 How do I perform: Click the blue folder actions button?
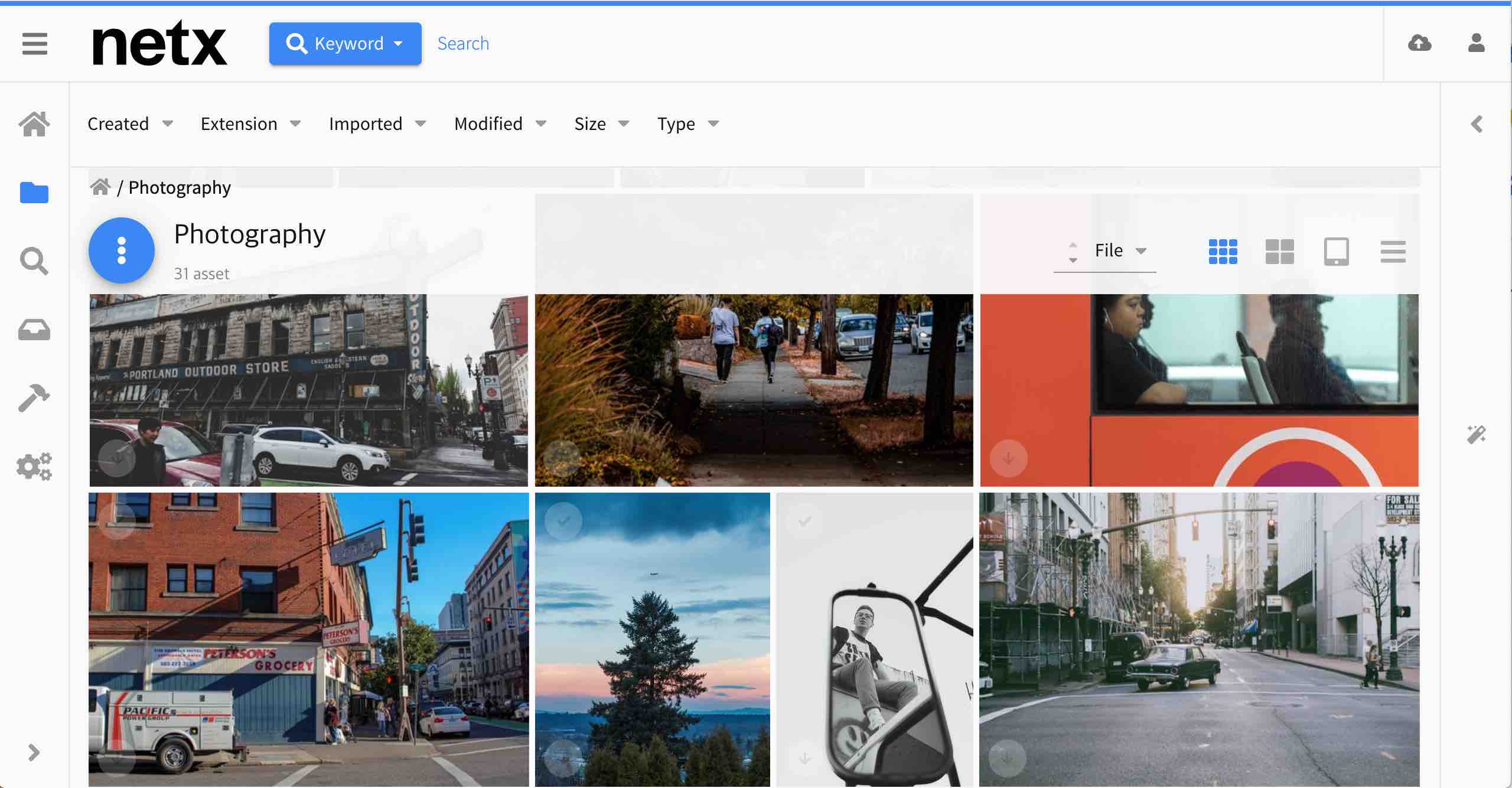pos(122,250)
